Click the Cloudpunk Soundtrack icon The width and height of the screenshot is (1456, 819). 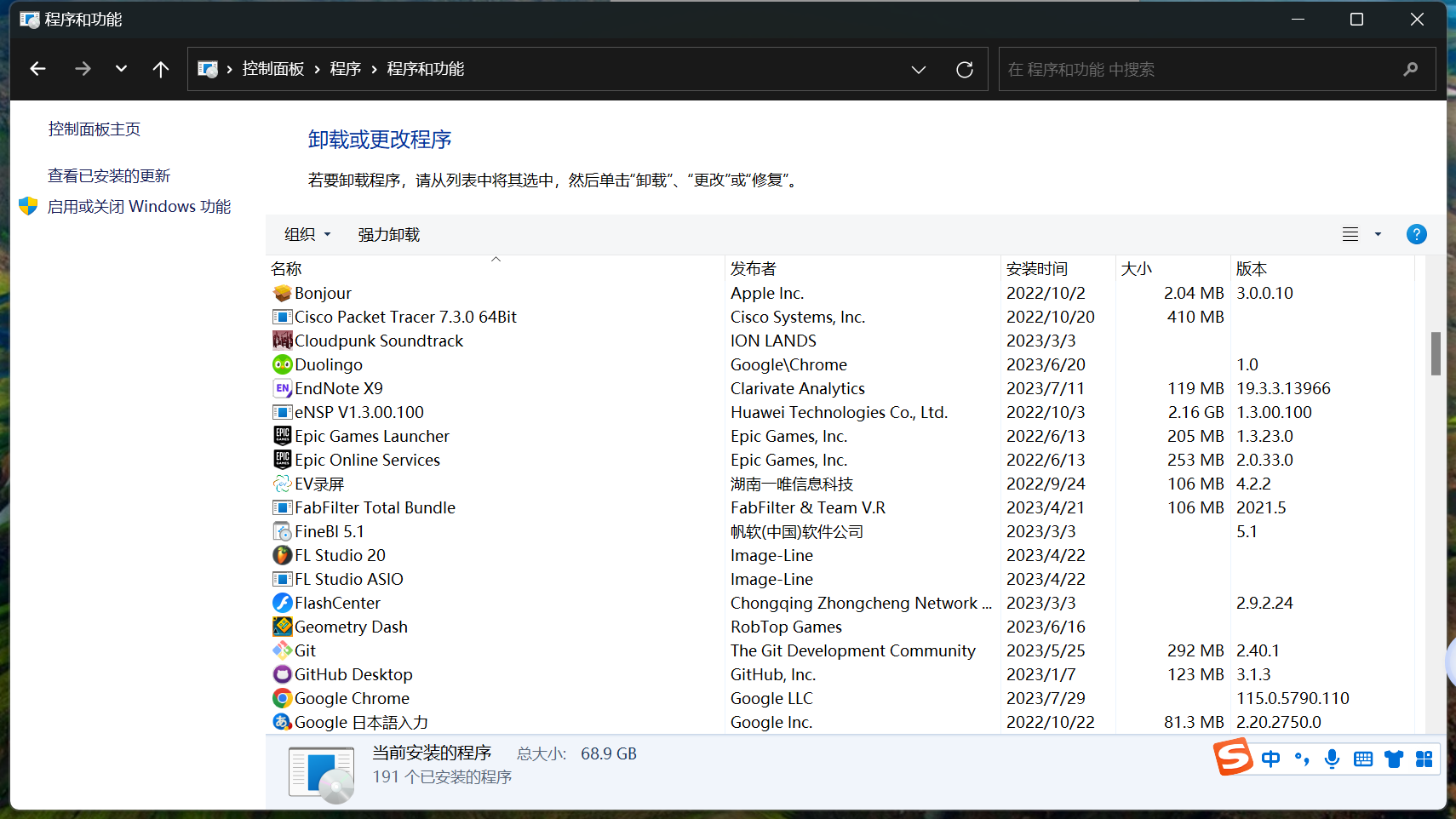(x=283, y=341)
